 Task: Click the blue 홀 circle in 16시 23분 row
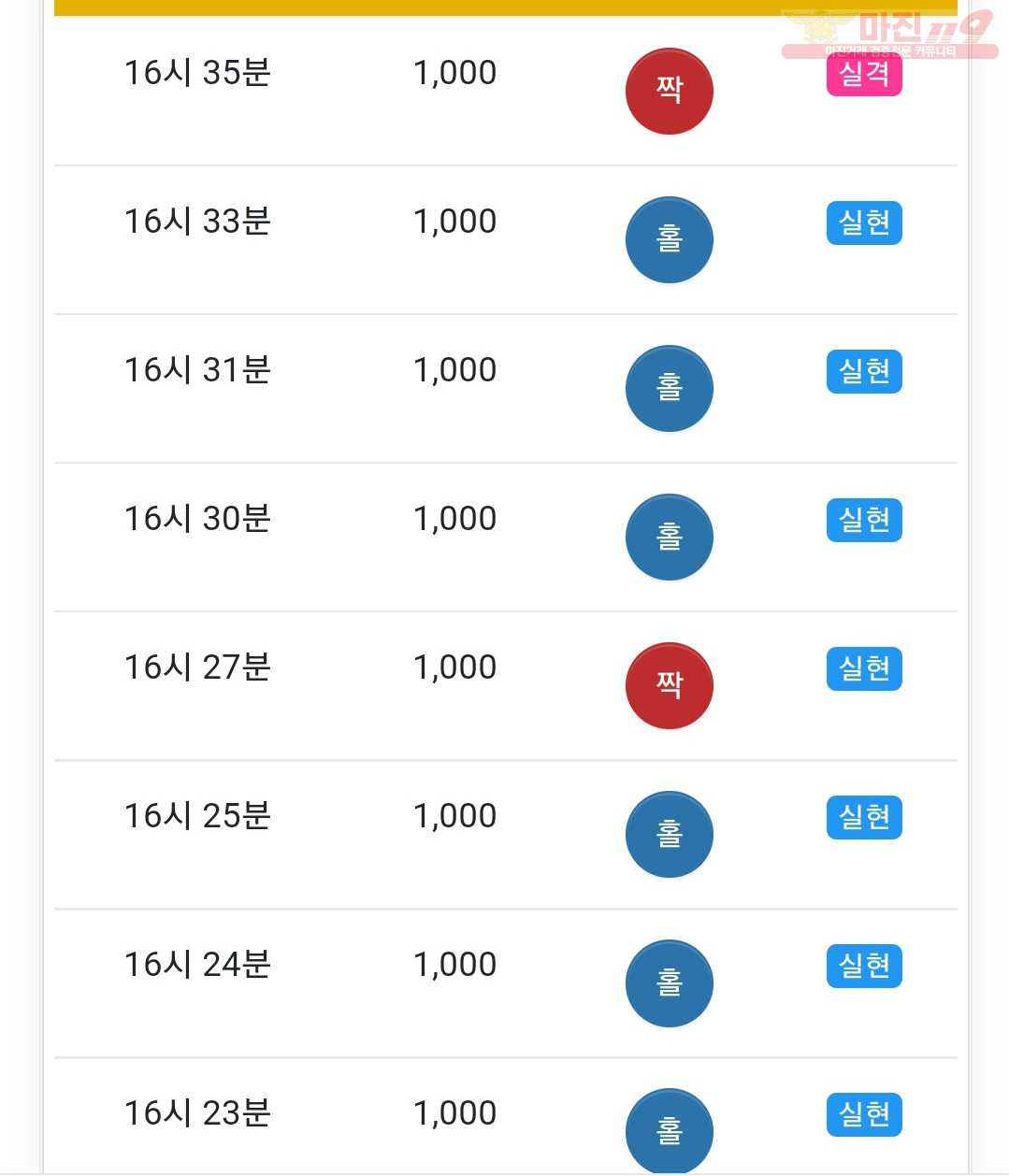(669, 1131)
